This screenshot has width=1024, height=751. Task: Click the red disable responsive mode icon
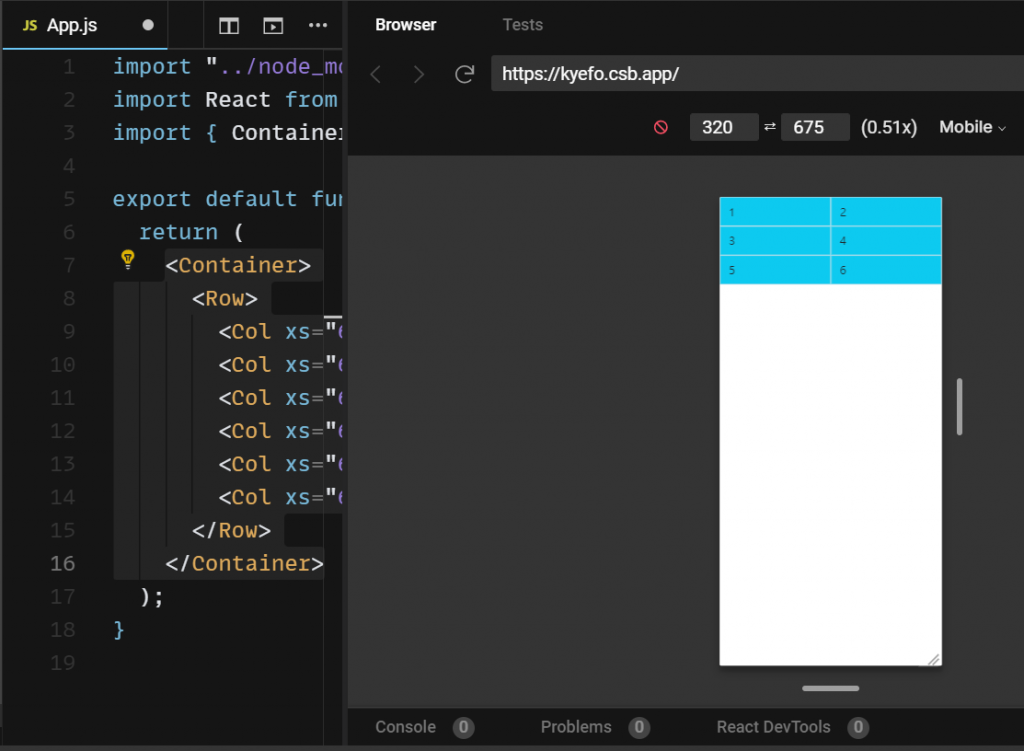tap(661, 127)
